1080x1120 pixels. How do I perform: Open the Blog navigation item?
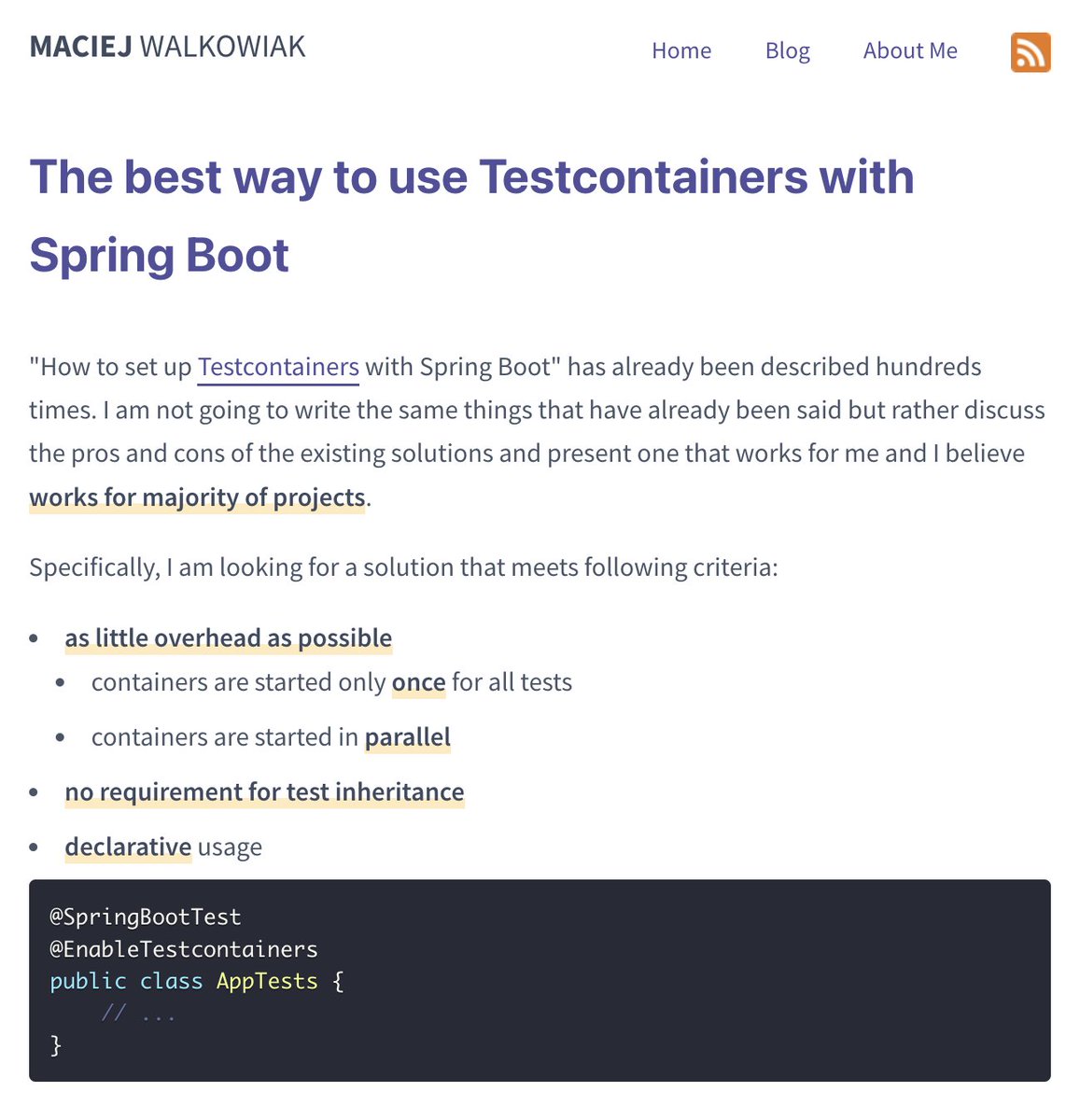787,51
